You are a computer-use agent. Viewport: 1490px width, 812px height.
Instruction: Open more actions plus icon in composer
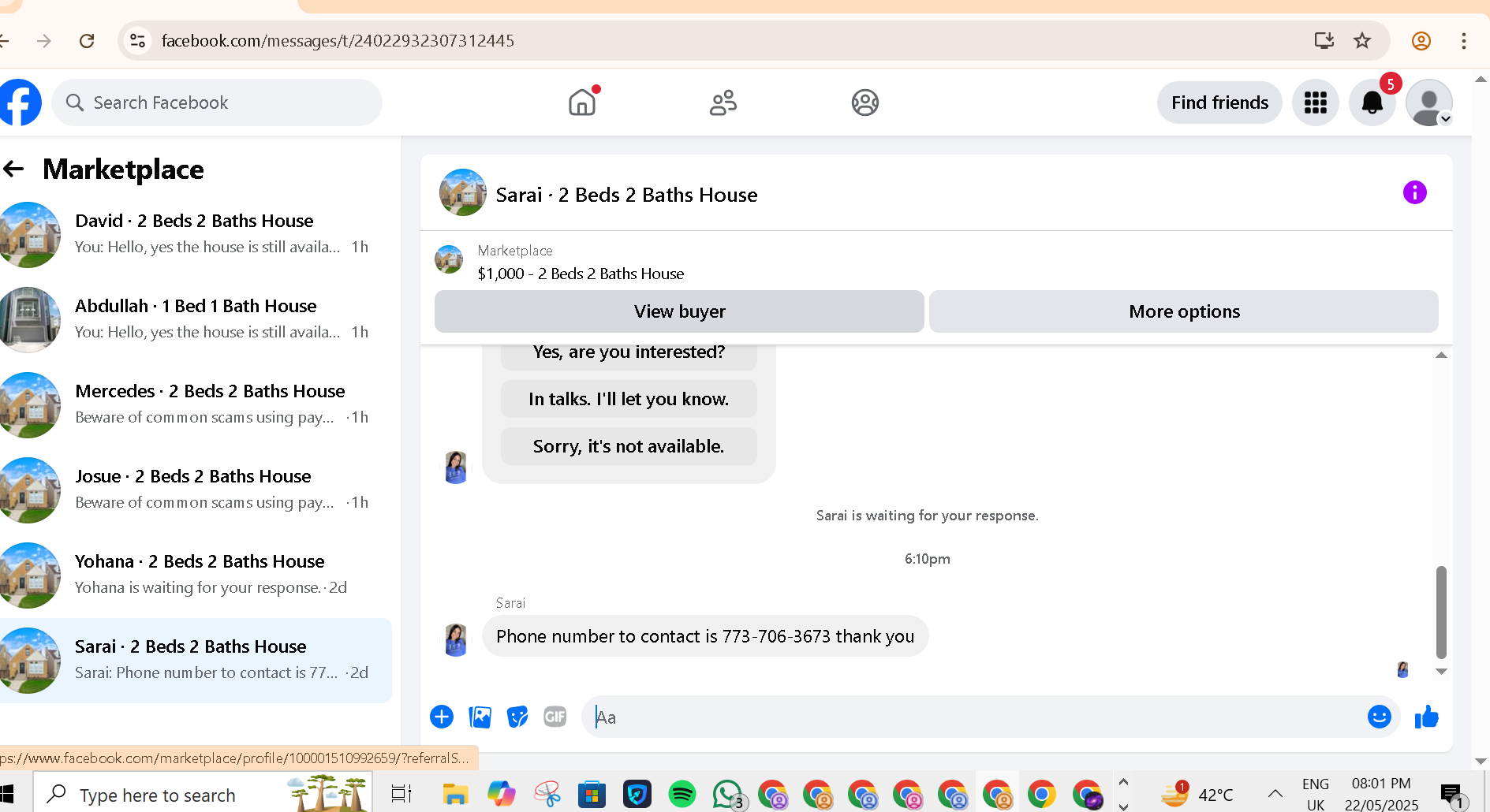[x=442, y=717]
